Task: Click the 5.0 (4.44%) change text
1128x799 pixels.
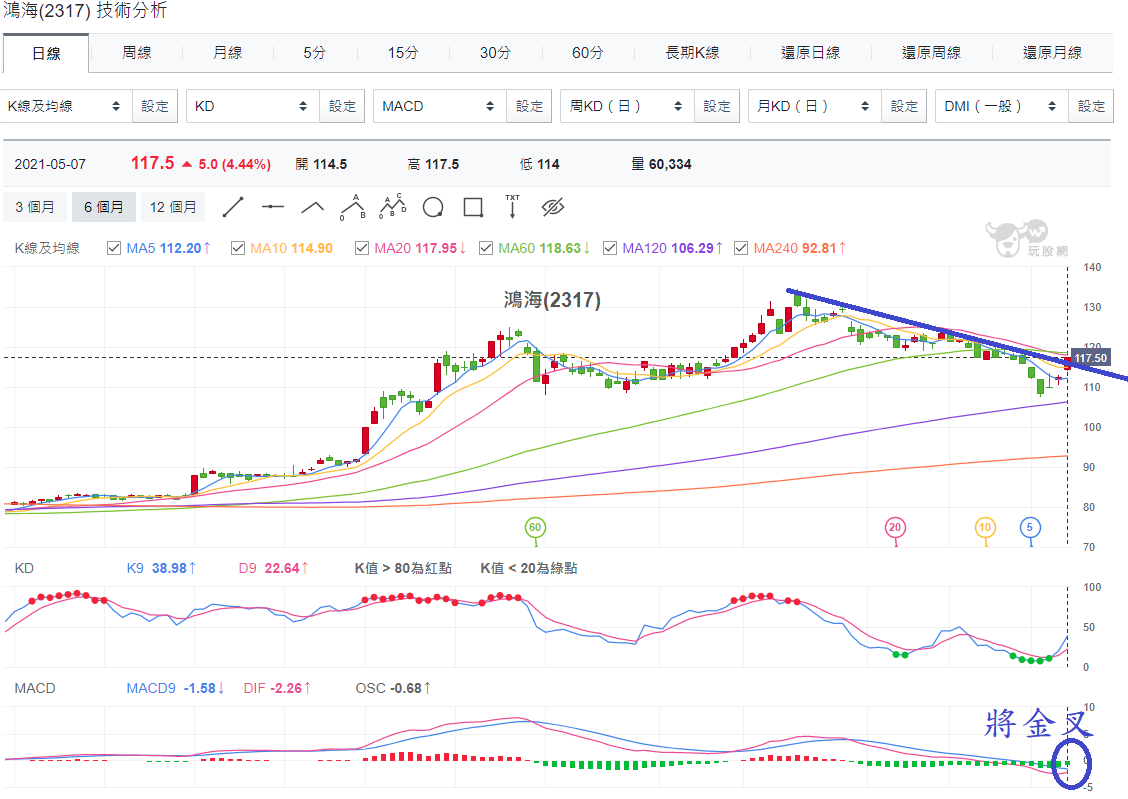Action: click(x=235, y=165)
